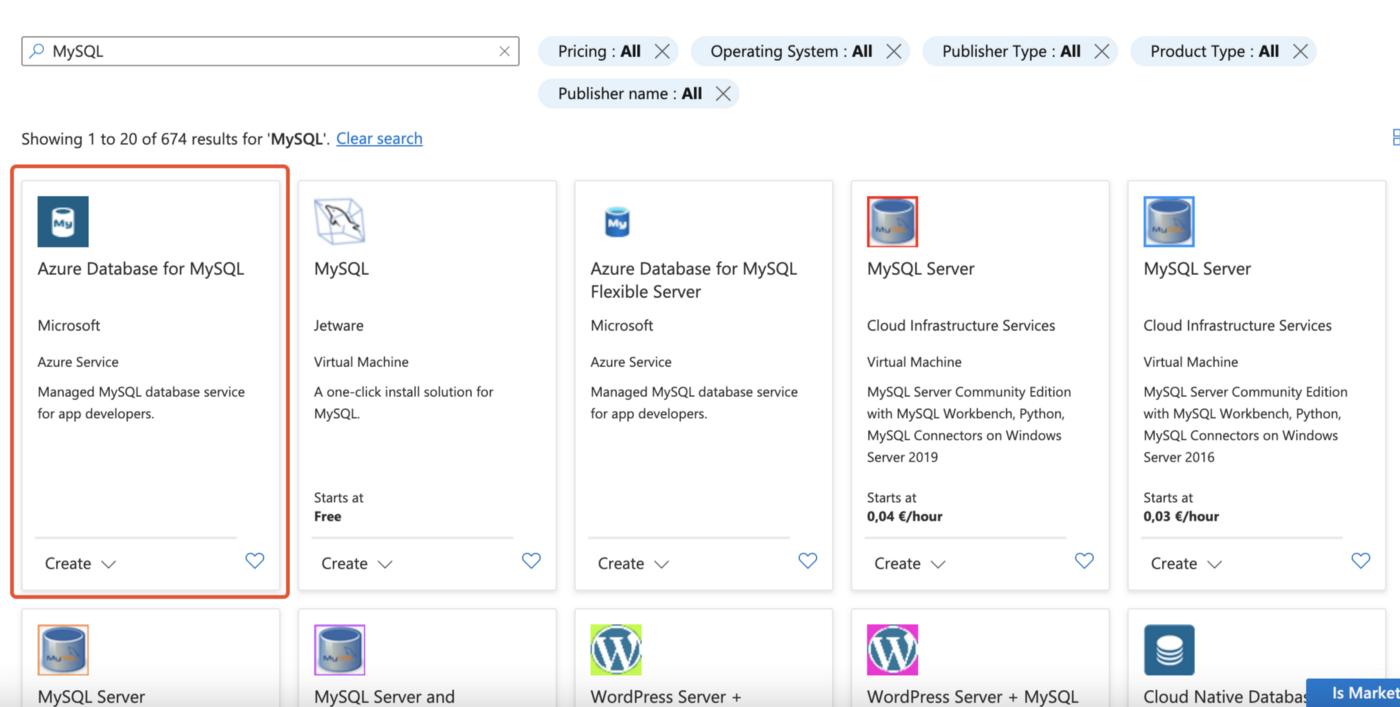This screenshot has width=1400, height=707.
Task: Click Azure Database for MySQL Flexible Server icon
Action: coord(617,222)
